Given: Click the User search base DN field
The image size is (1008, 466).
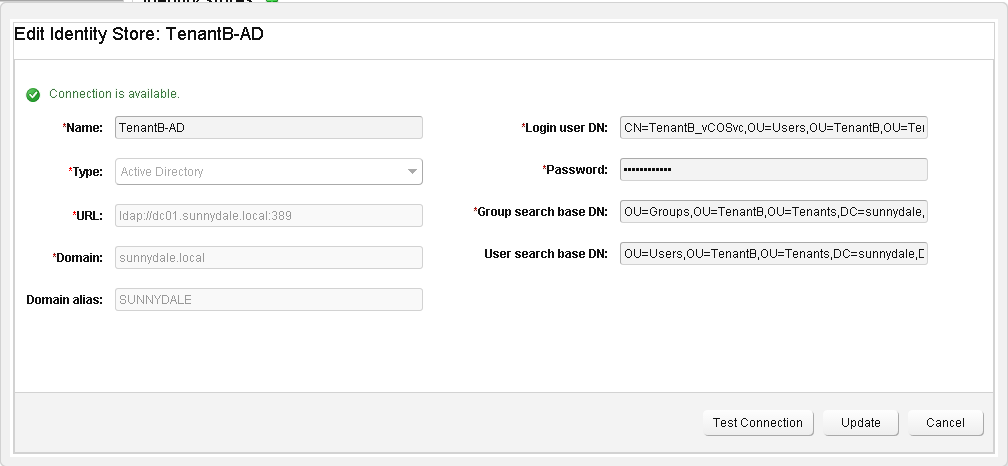Looking at the screenshot, I should click(x=773, y=253).
